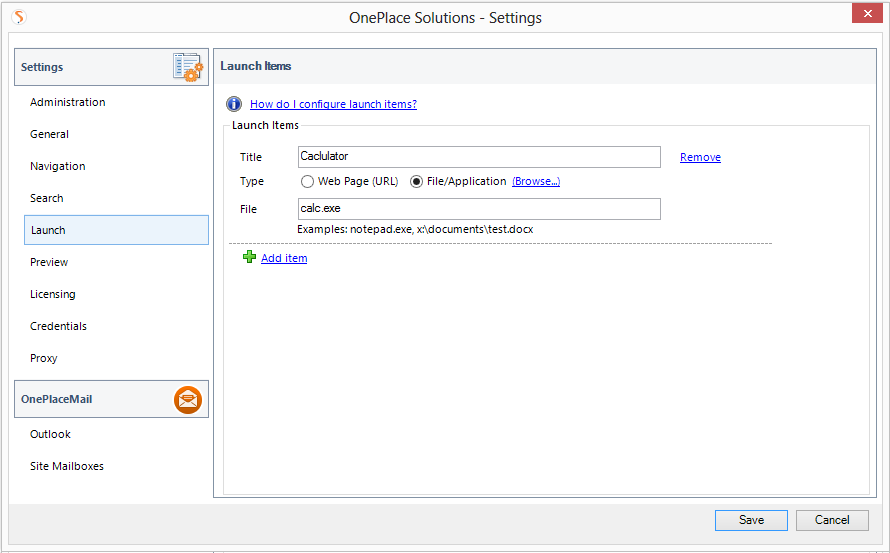Click the OnePlace Solutions logo icon

point(18,17)
